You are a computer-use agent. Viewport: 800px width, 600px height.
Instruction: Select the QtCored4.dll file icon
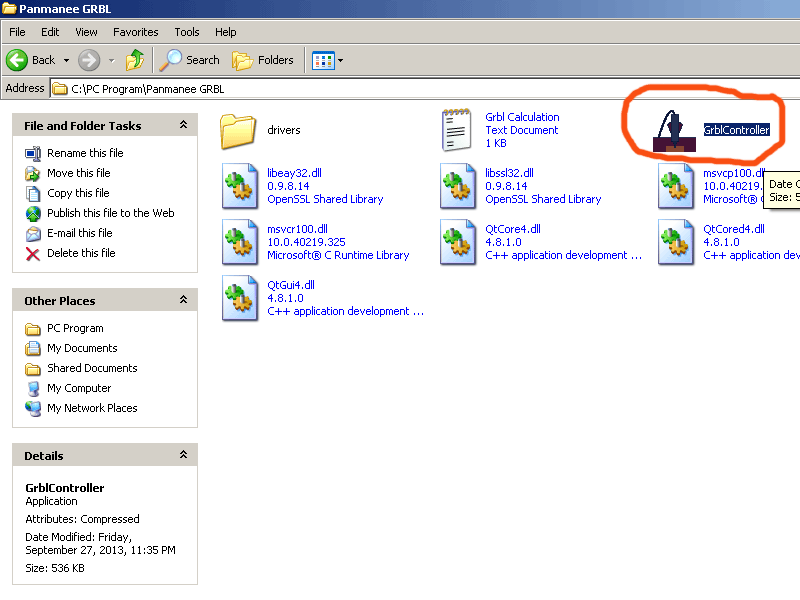pyautogui.click(x=676, y=242)
